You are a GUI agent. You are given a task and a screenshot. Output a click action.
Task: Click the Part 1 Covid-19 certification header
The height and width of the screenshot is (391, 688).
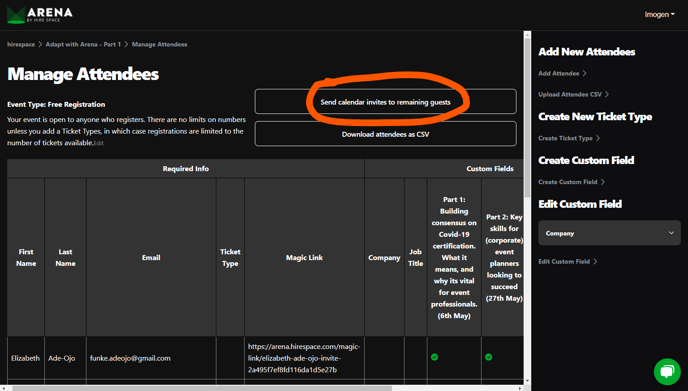[454, 258]
